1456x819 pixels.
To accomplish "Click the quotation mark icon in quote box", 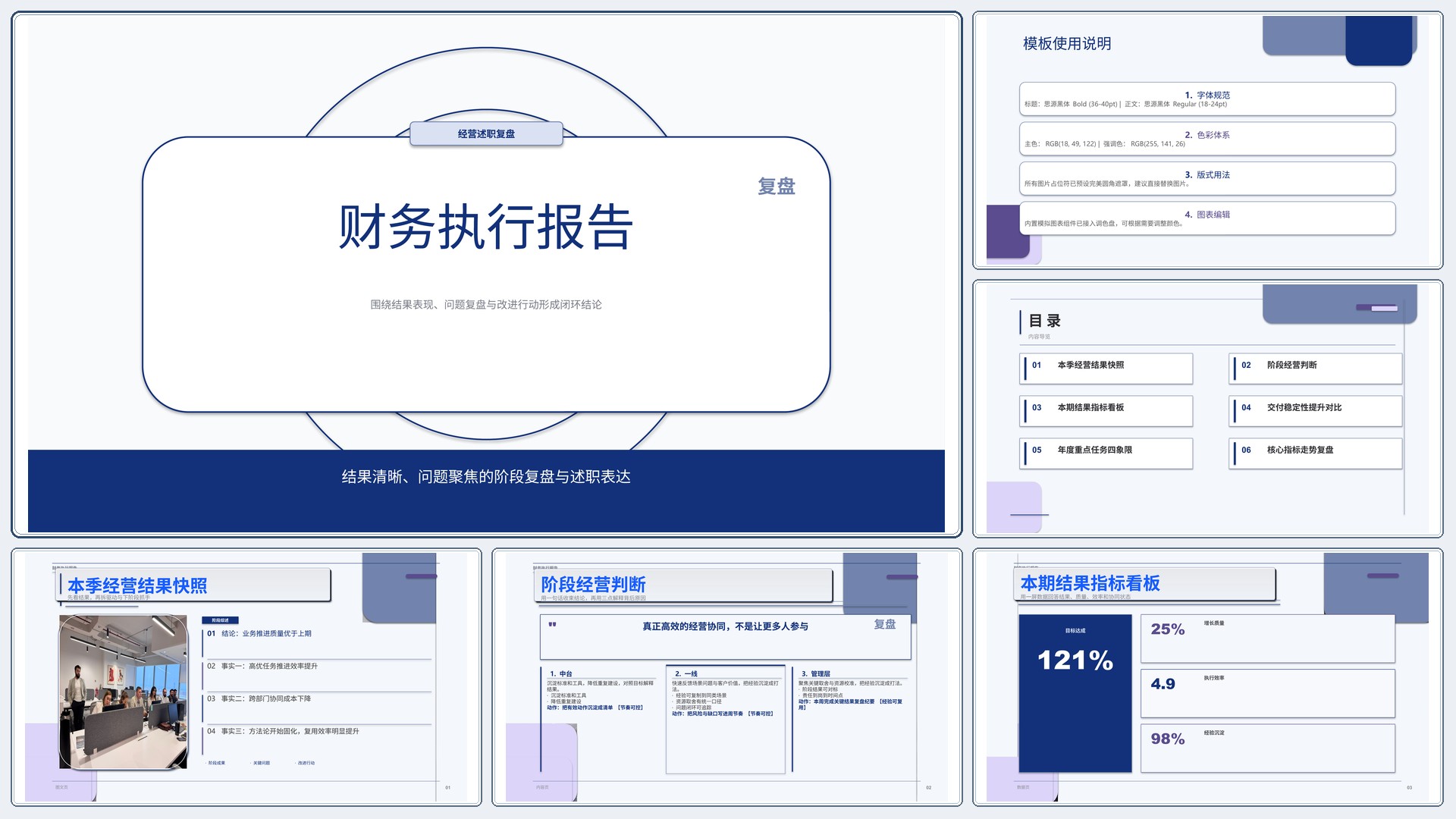I will coord(552,625).
